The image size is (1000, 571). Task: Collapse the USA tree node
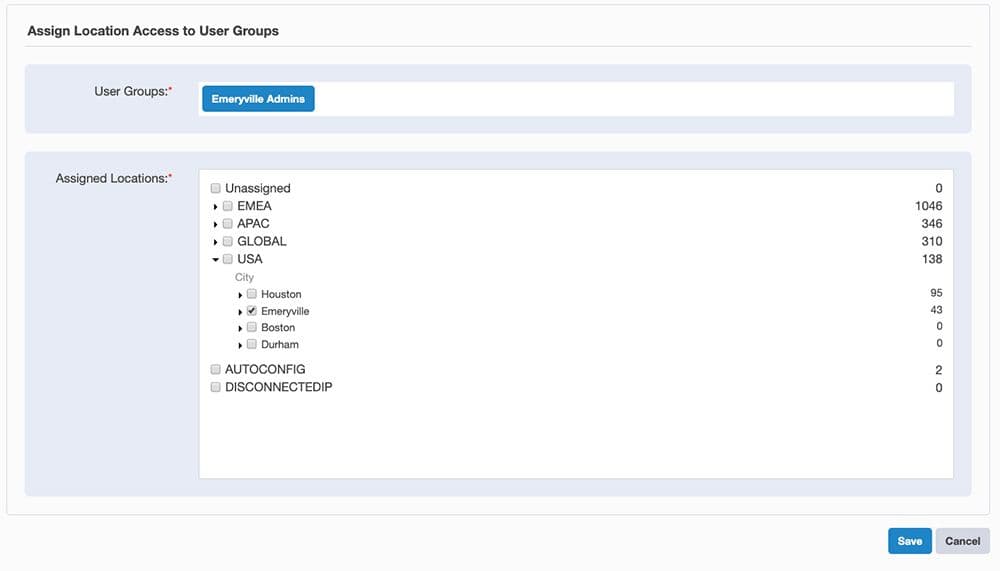pyautogui.click(x=216, y=260)
